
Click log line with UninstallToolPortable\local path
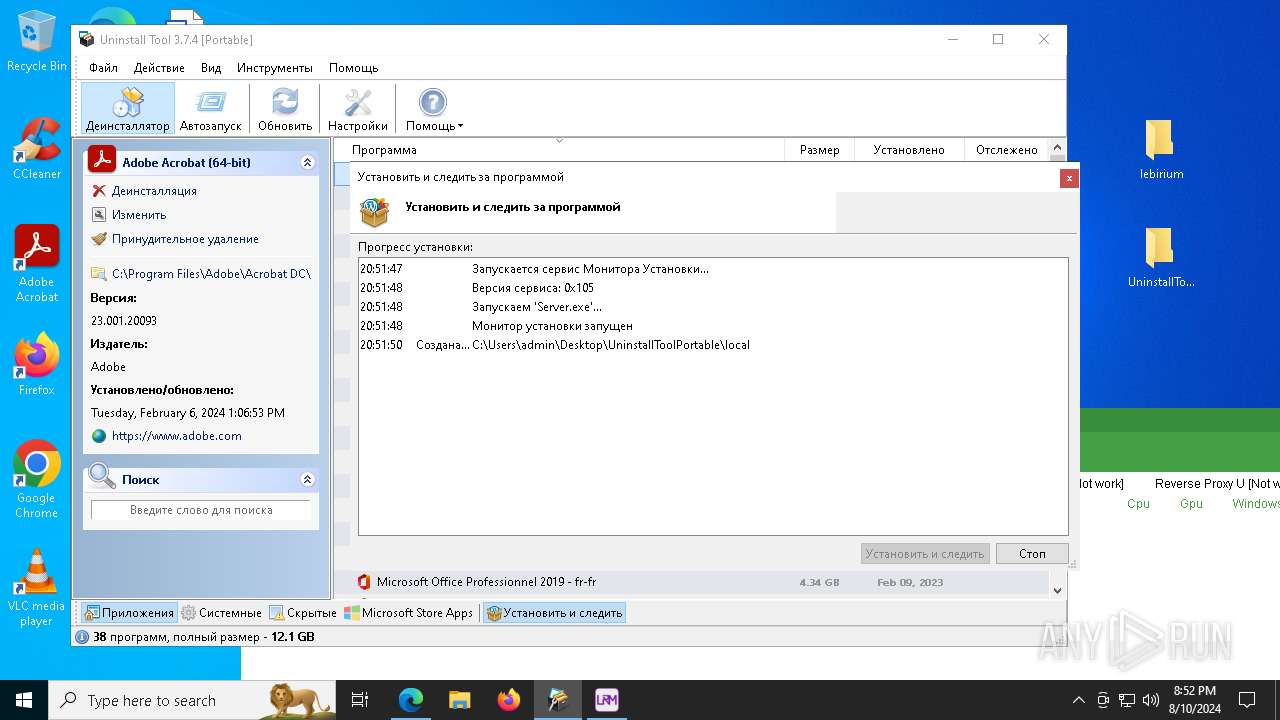click(611, 345)
